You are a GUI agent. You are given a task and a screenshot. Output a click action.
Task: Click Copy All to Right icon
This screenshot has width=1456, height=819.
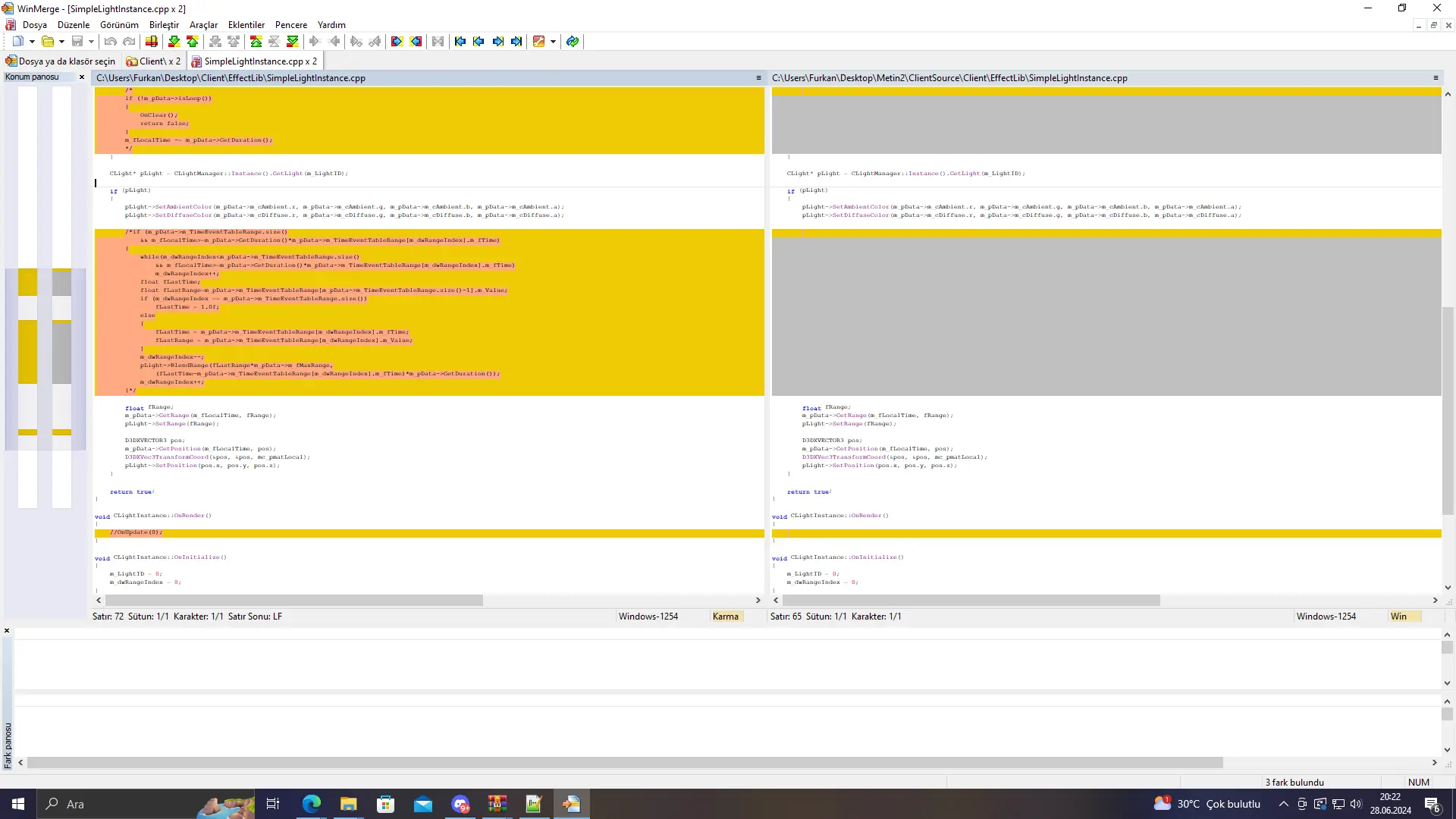pos(397,42)
